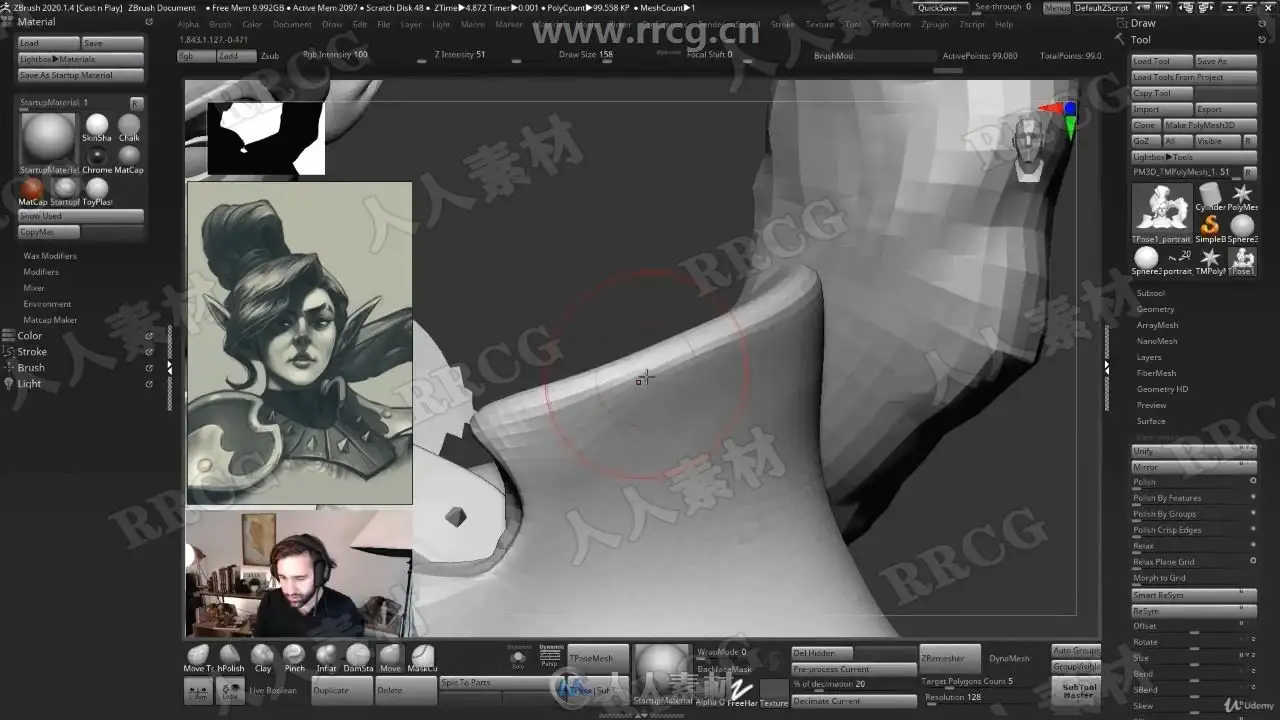Choose the Chalk material sphere

(x=129, y=128)
